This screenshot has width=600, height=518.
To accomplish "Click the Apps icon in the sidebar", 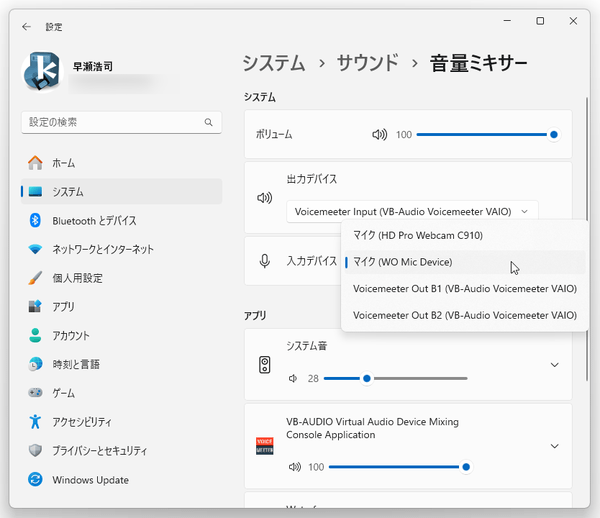I will [35, 307].
